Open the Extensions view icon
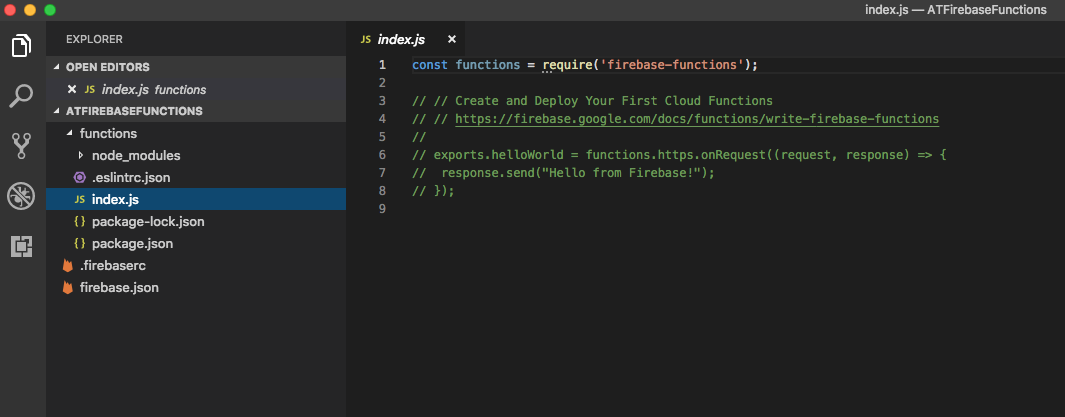Image resolution: width=1065 pixels, height=417 pixels. (x=21, y=246)
